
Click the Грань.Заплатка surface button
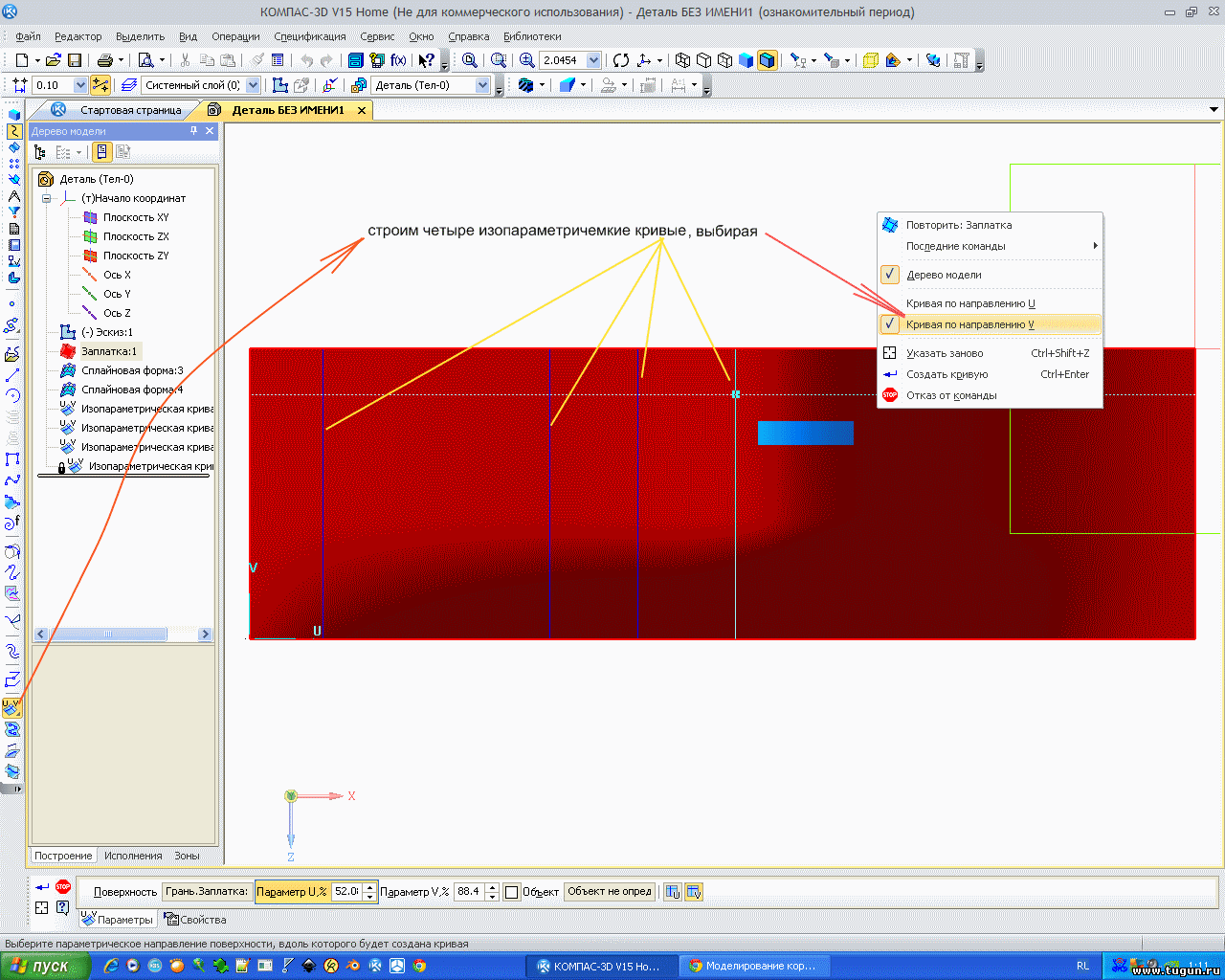click(x=207, y=892)
